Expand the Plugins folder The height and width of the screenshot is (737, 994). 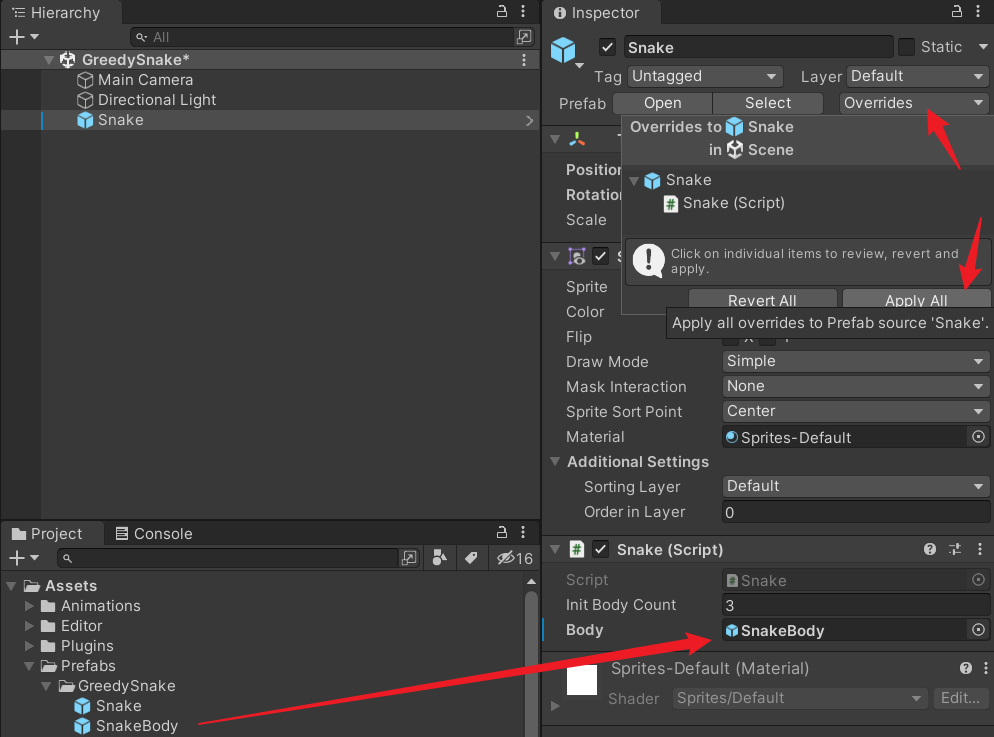pos(29,646)
